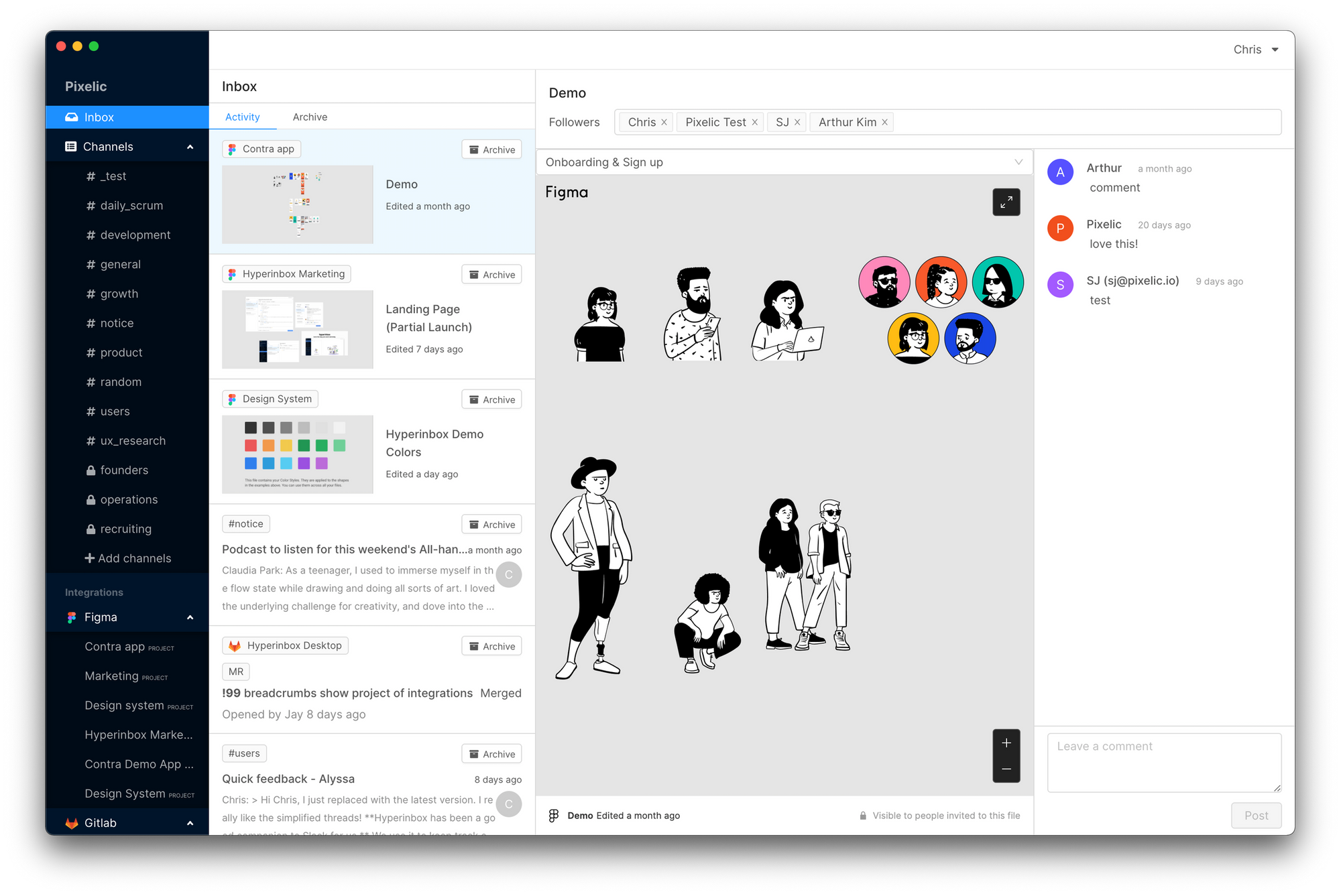
Task: Open the Inbox tray icon in sidebar
Action: point(71,117)
